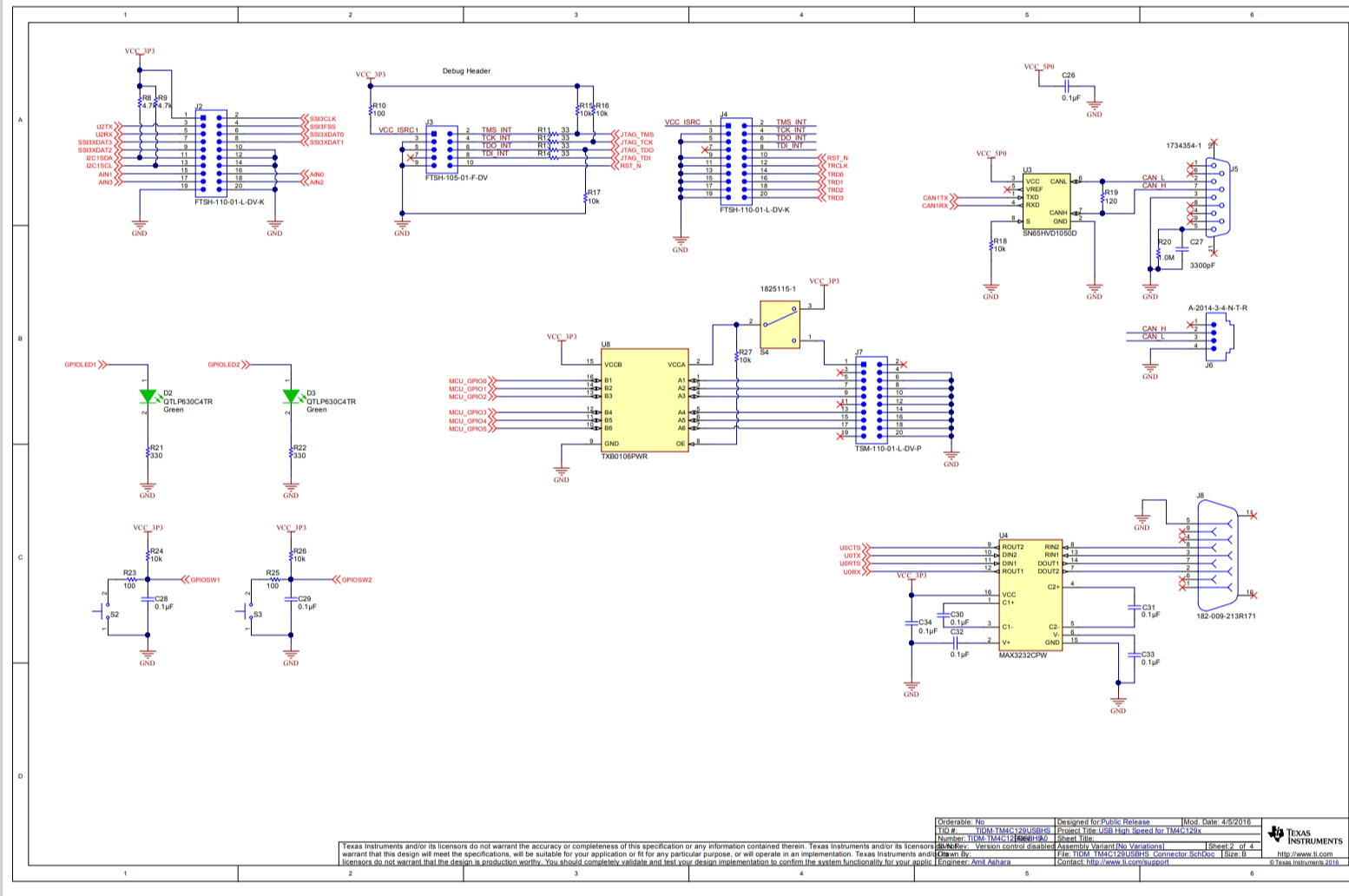Screen dimensions: 1349x896
Task: Click the TIDM_TM4C129USBHS_Connector.SchDoc file name
Action: pyautogui.click(x=1143, y=854)
